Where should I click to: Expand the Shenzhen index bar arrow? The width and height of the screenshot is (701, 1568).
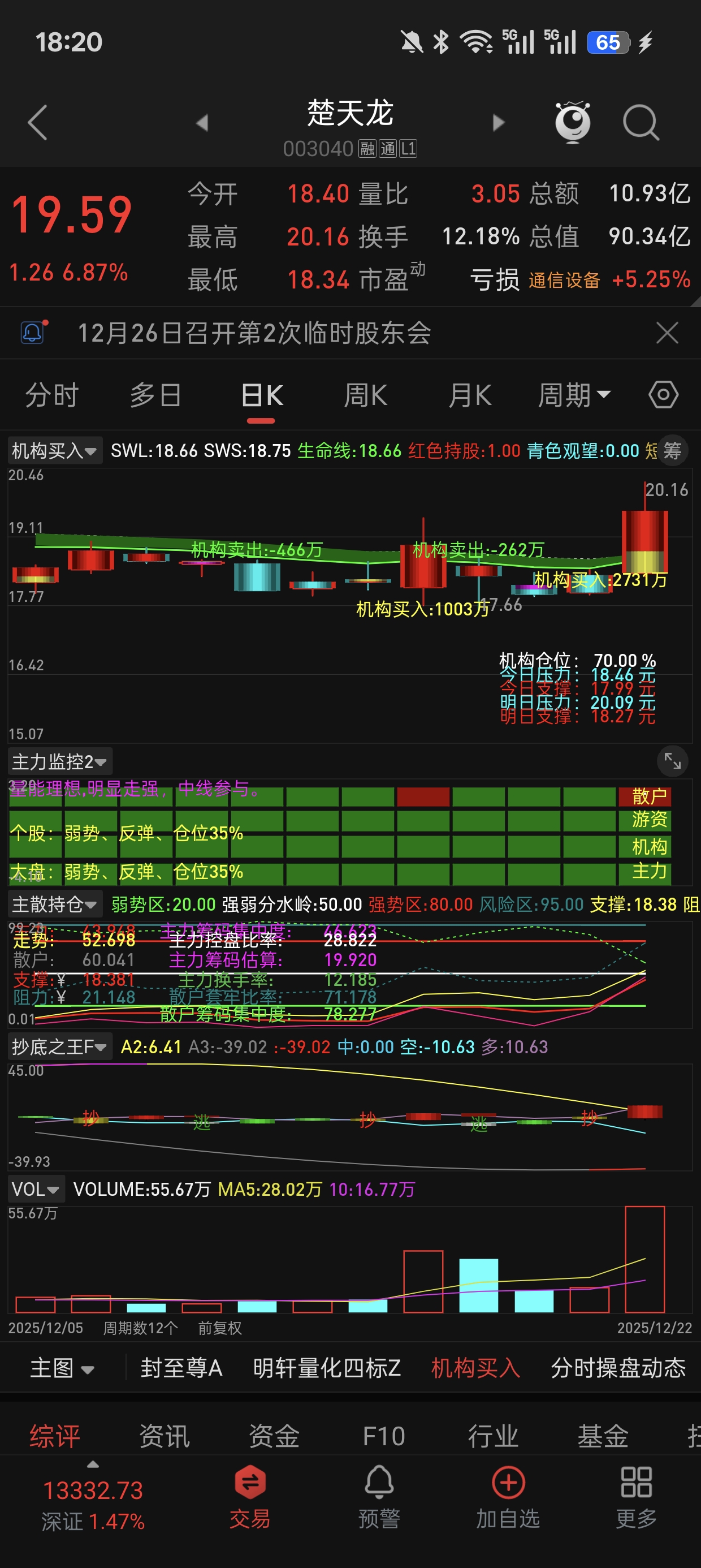93,1464
